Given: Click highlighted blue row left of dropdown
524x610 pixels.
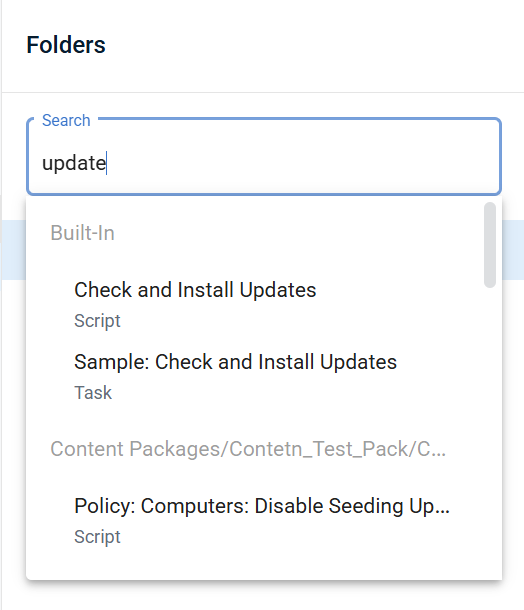Looking at the screenshot, I should click(13, 250).
